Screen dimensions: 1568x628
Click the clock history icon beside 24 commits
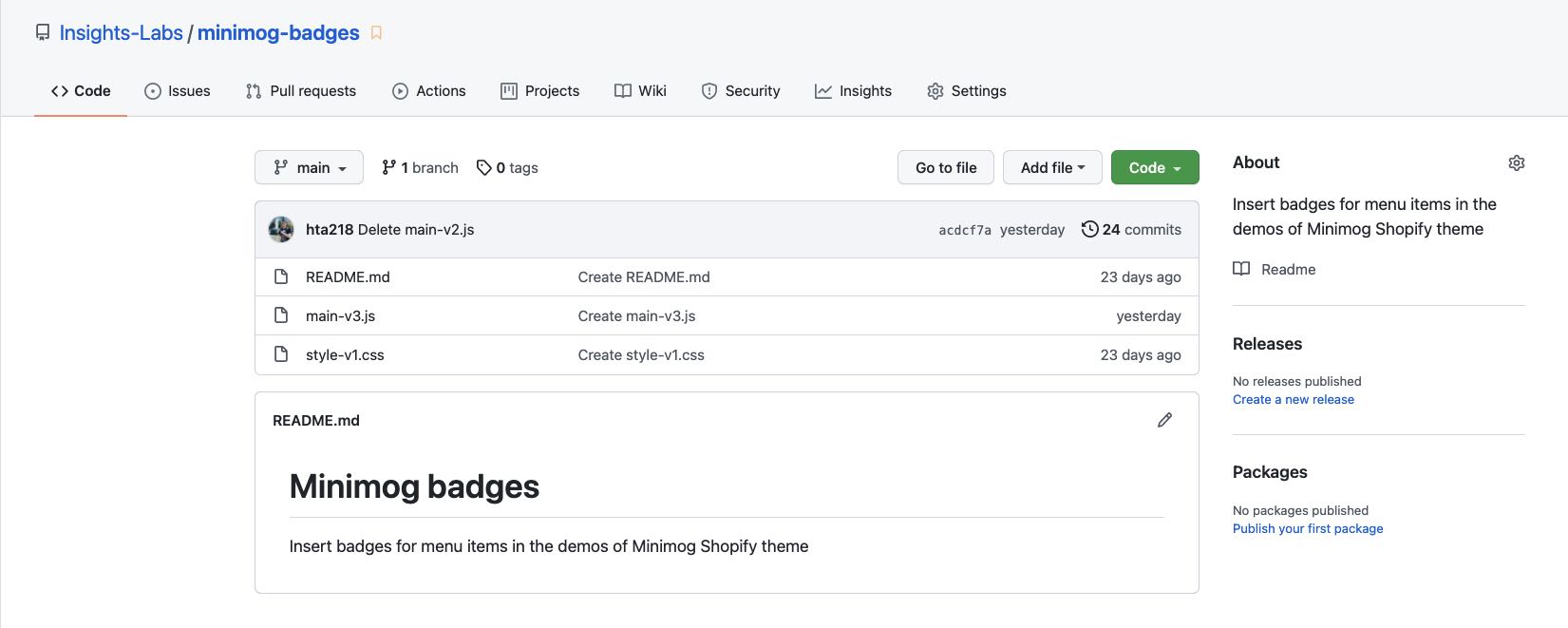tap(1090, 229)
